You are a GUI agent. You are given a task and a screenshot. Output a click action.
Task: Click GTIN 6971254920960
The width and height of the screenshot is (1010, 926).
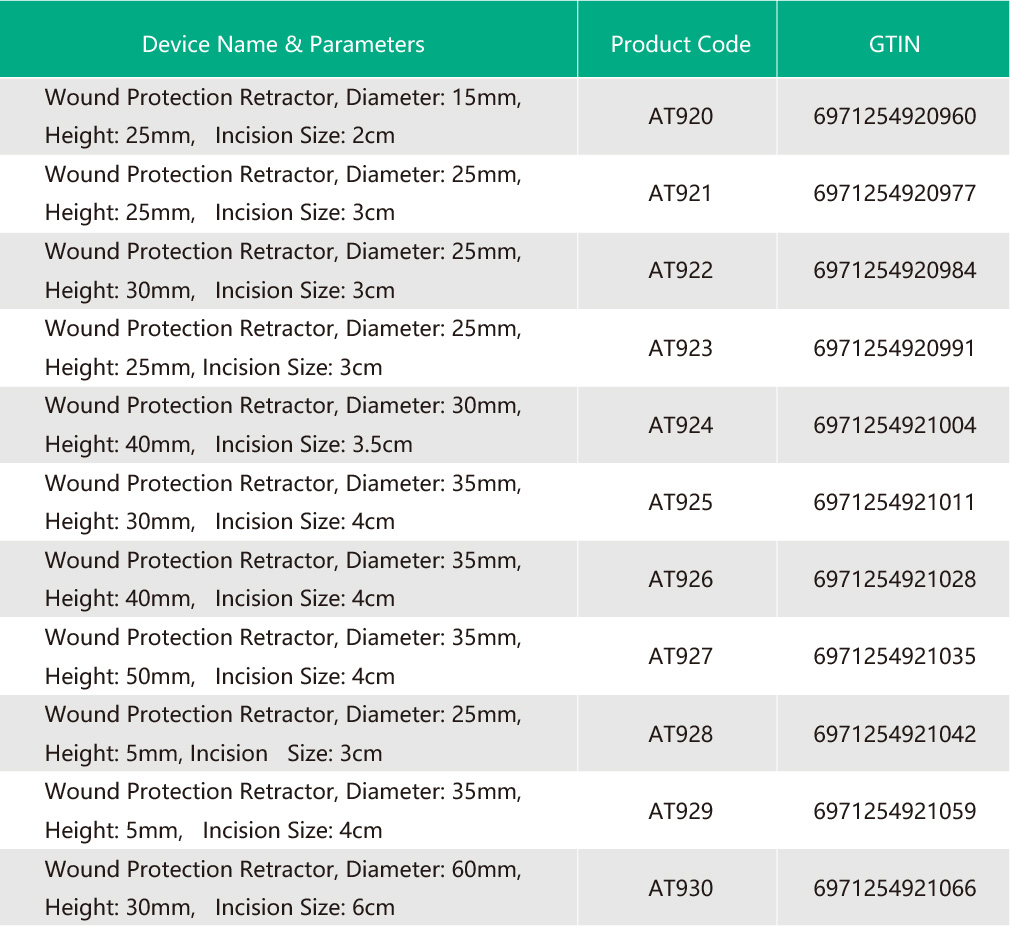895,117
